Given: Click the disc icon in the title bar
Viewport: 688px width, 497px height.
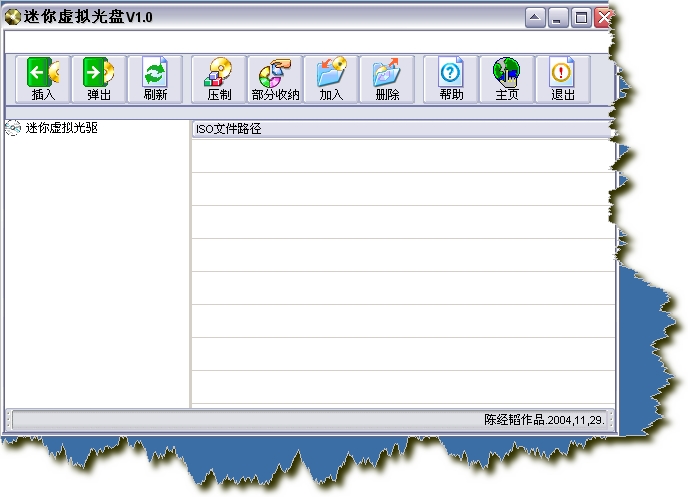Looking at the screenshot, I should 13,17.
